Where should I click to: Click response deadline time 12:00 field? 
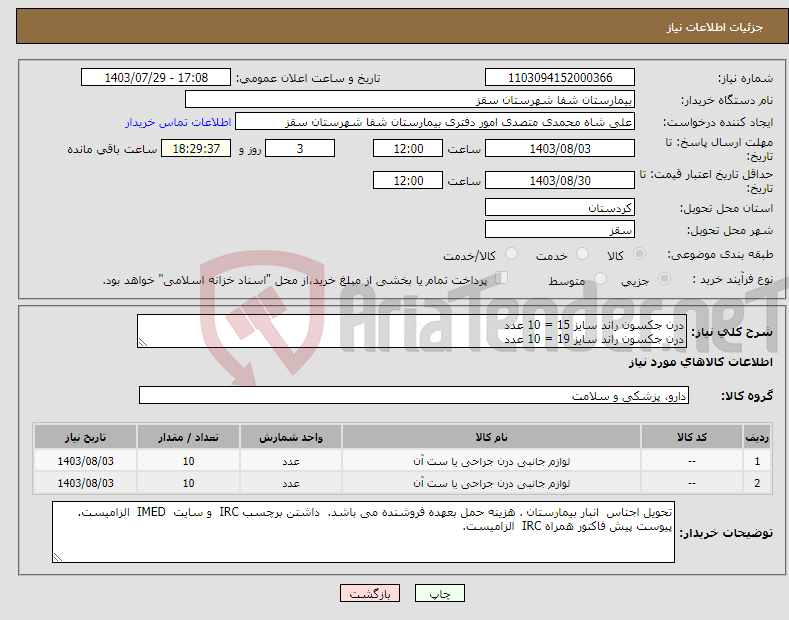408,148
